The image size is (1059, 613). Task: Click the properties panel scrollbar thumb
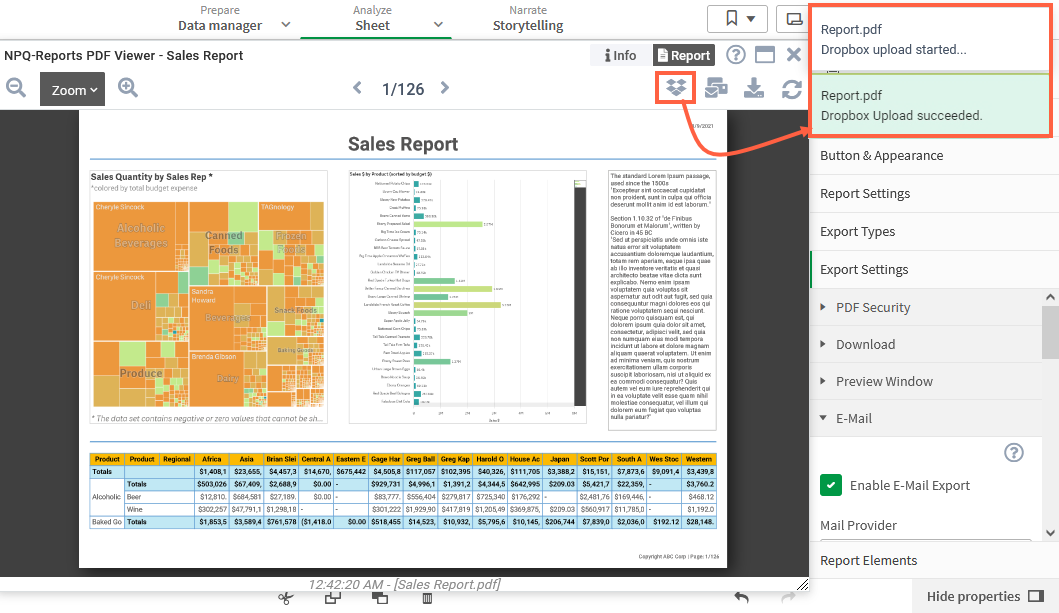(x=1050, y=332)
